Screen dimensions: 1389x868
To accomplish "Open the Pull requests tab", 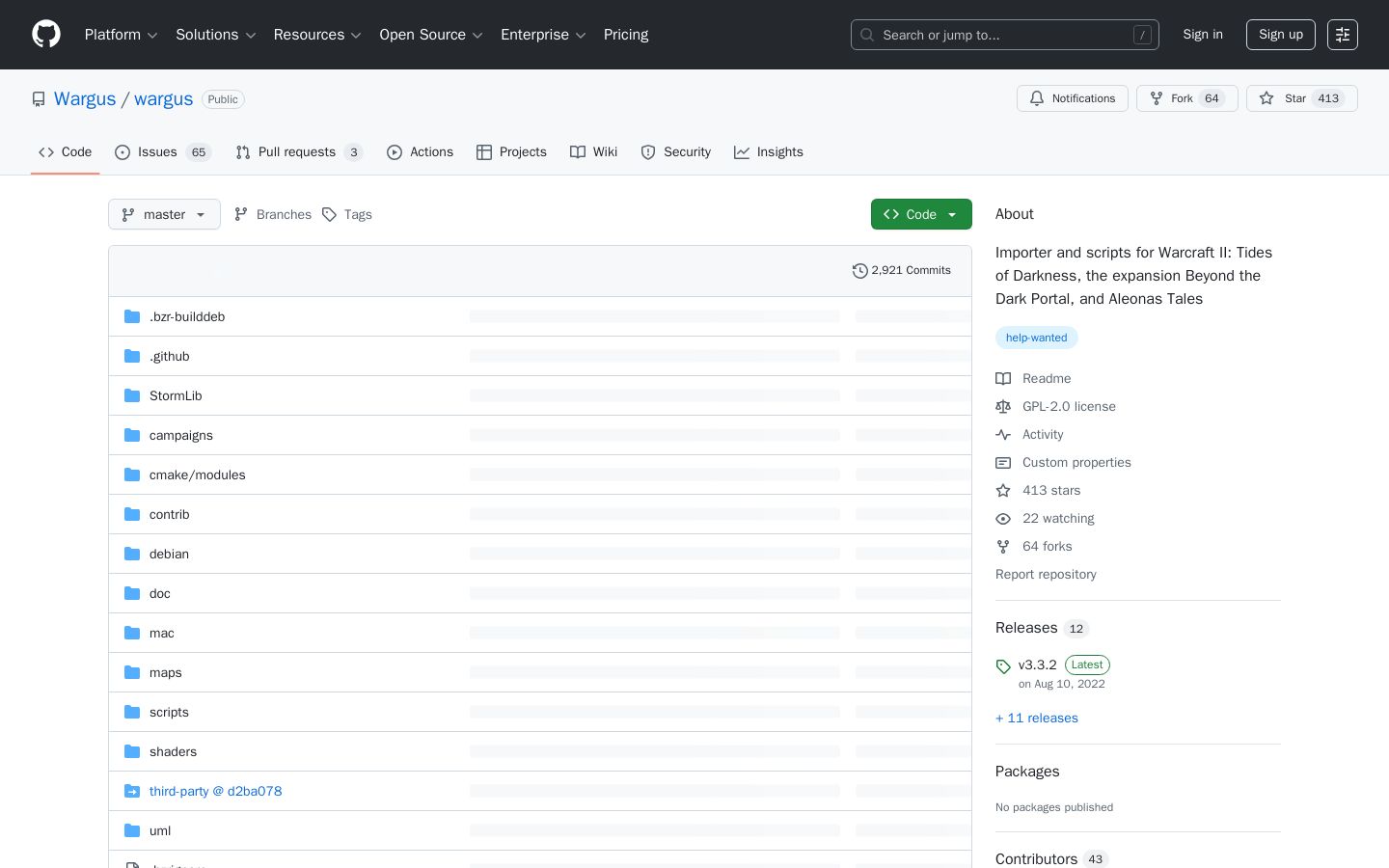I will (299, 152).
